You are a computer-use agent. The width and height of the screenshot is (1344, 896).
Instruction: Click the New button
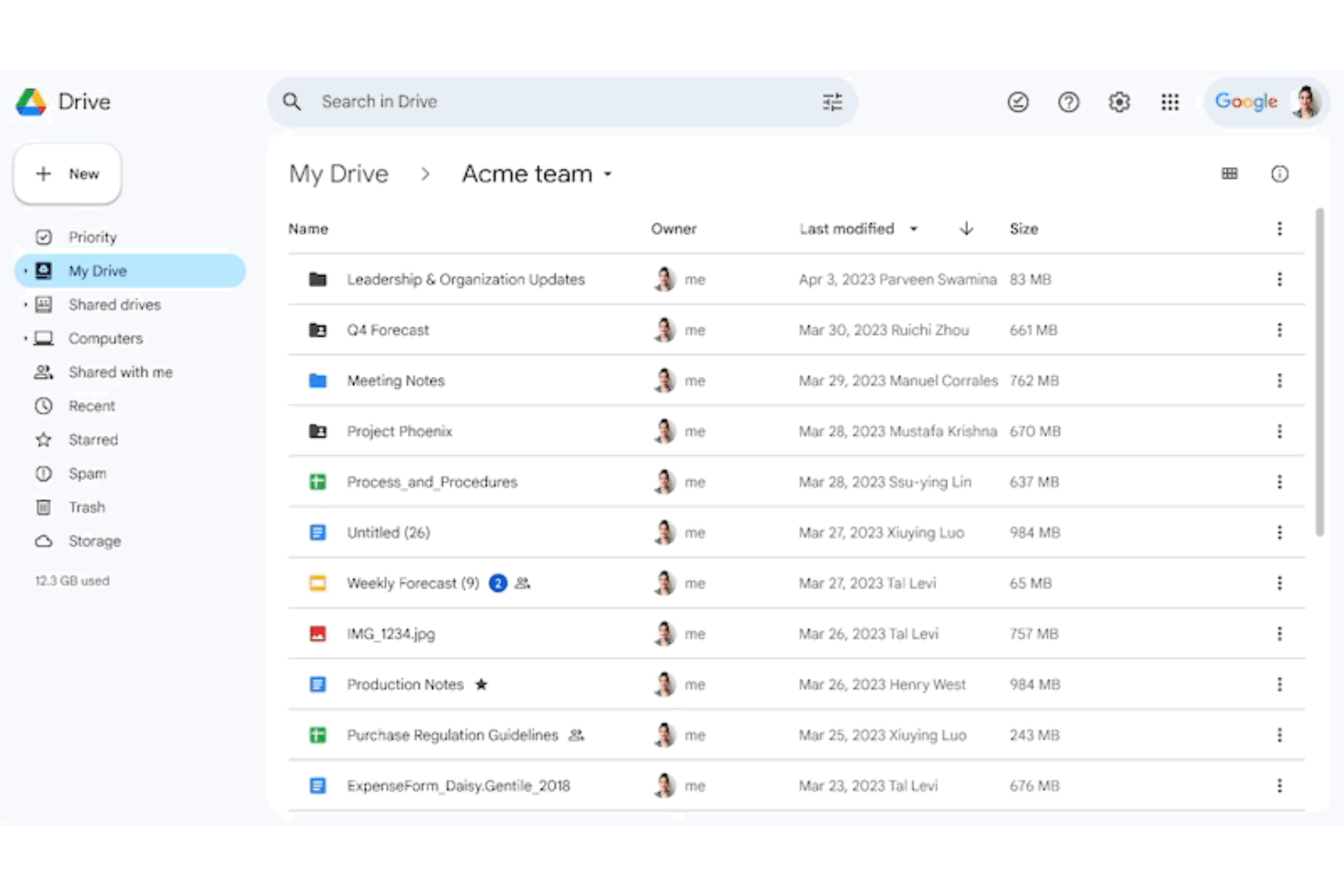67,173
